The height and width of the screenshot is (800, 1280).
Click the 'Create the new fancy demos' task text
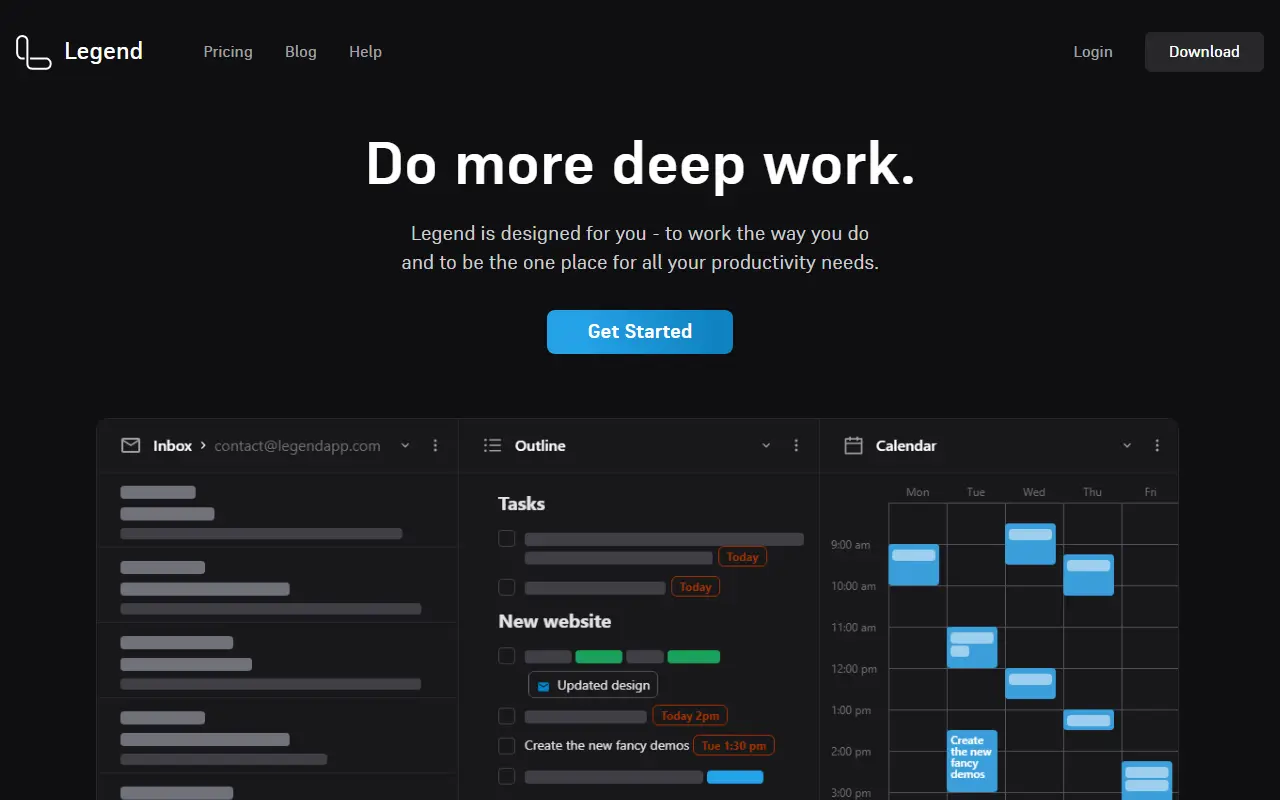tap(607, 746)
